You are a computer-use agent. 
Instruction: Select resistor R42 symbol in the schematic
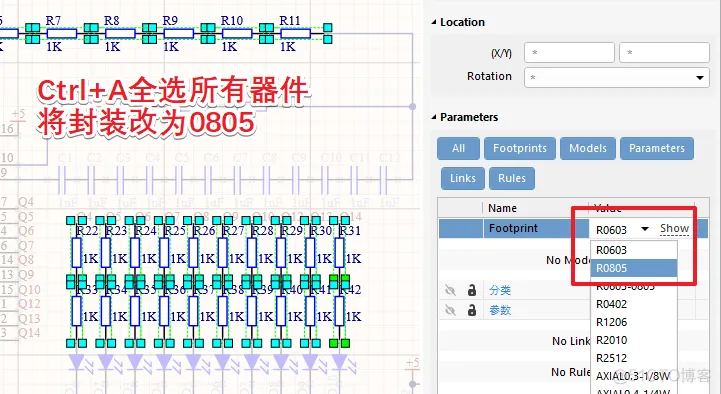click(x=339, y=311)
